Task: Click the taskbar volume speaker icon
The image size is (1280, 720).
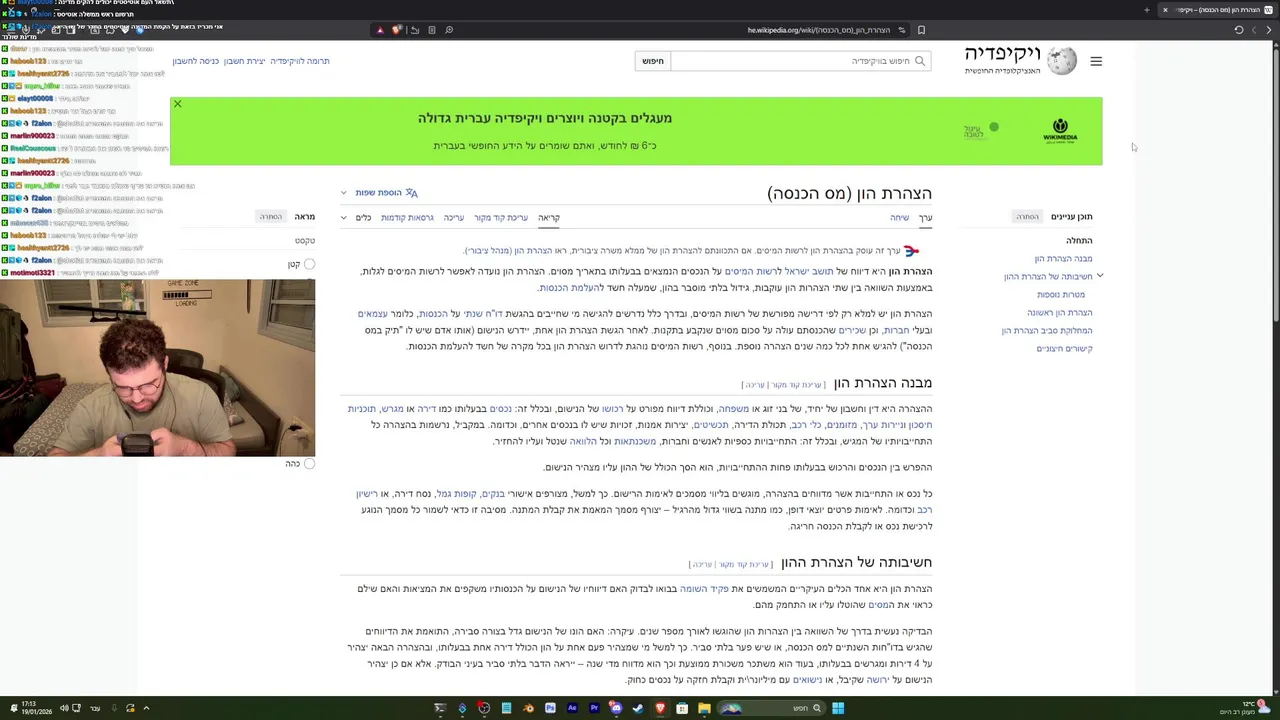Action: (x=63, y=708)
